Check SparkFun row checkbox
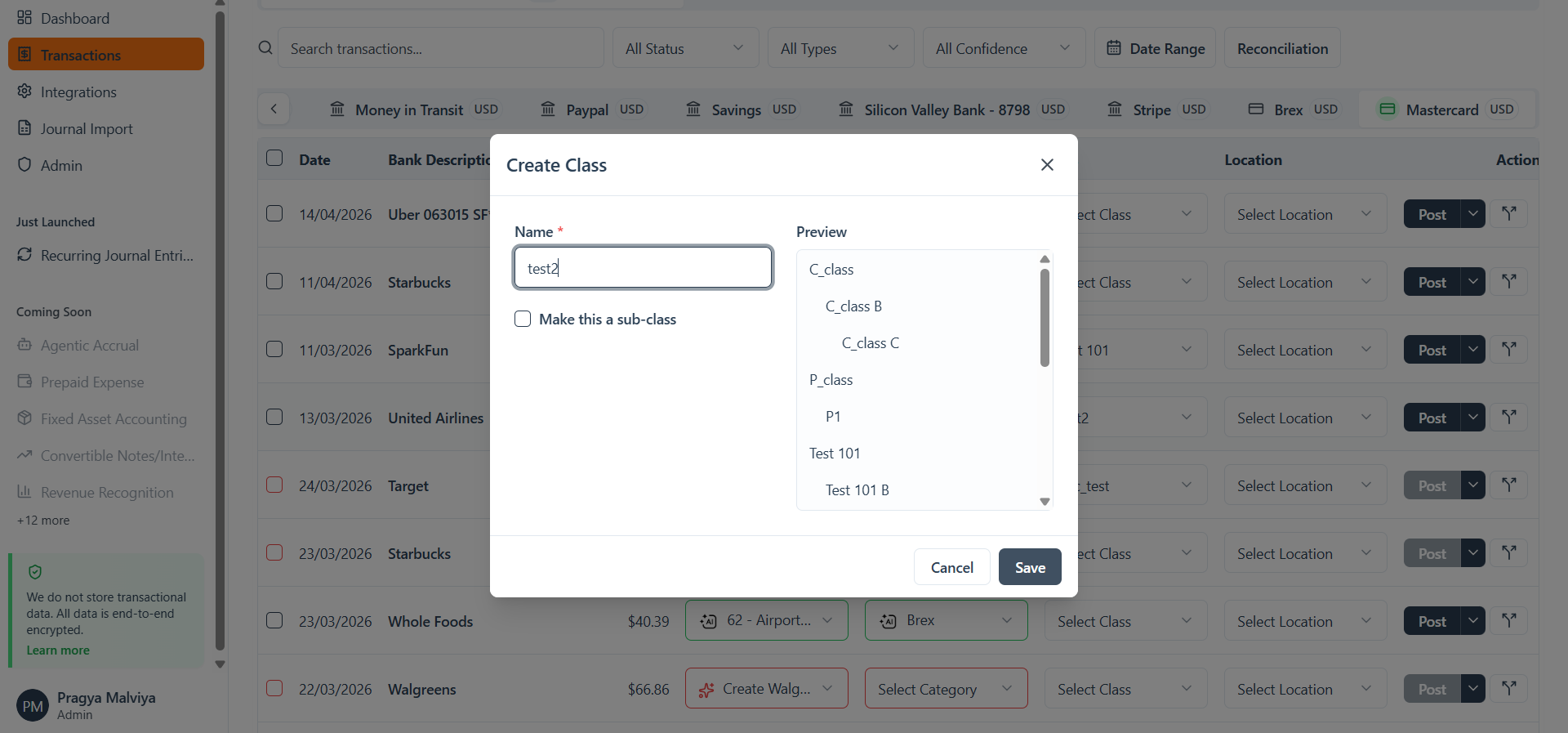Image resolution: width=1568 pixels, height=733 pixels. [x=274, y=349]
